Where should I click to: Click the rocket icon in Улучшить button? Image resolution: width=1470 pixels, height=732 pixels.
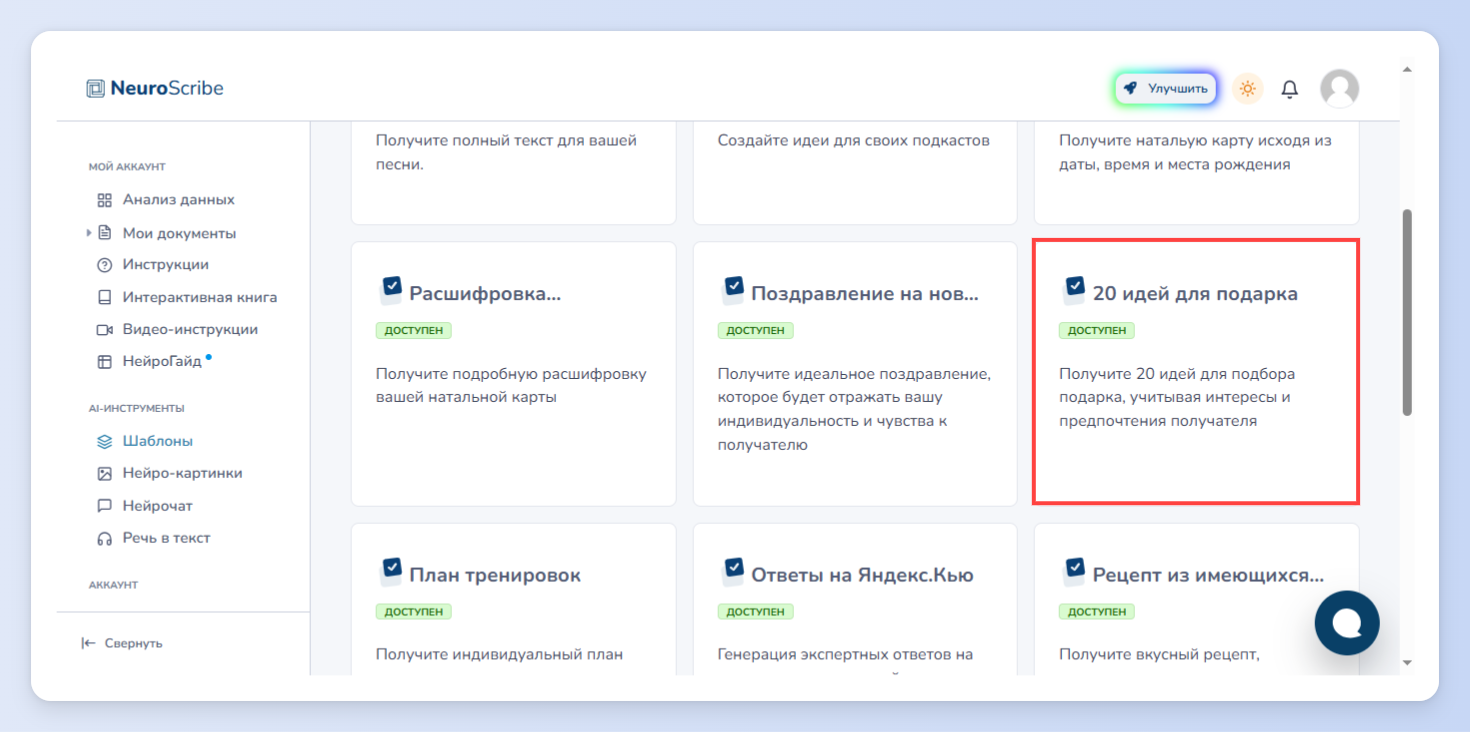[x=1130, y=88]
